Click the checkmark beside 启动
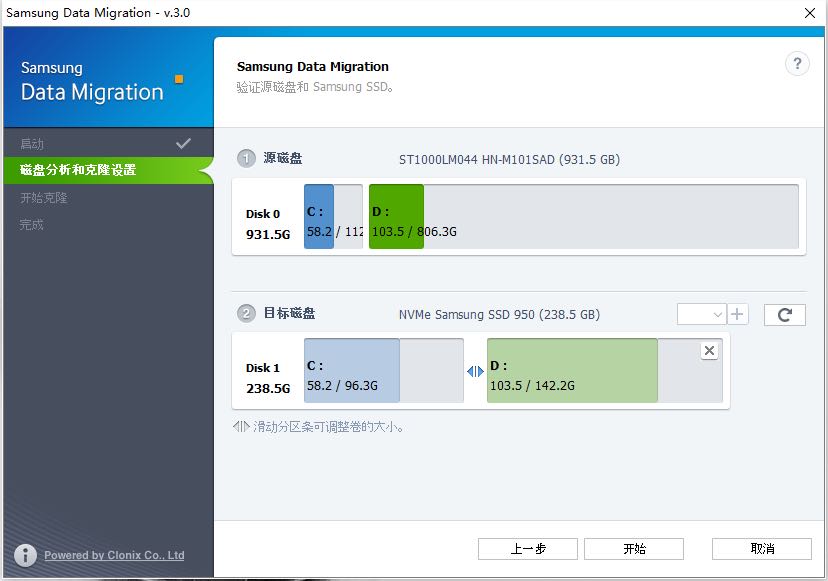Screen dimensions: 828x581 (183, 143)
